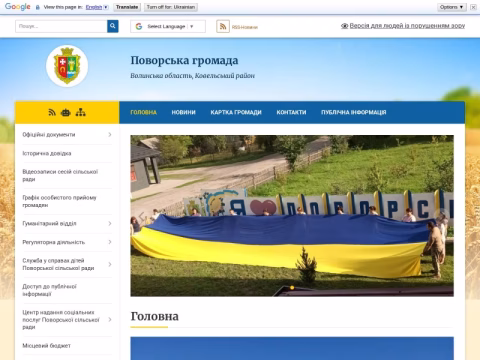The image size is (480, 360).
Task: Click the blue search magnifier button
Action: 113,26
